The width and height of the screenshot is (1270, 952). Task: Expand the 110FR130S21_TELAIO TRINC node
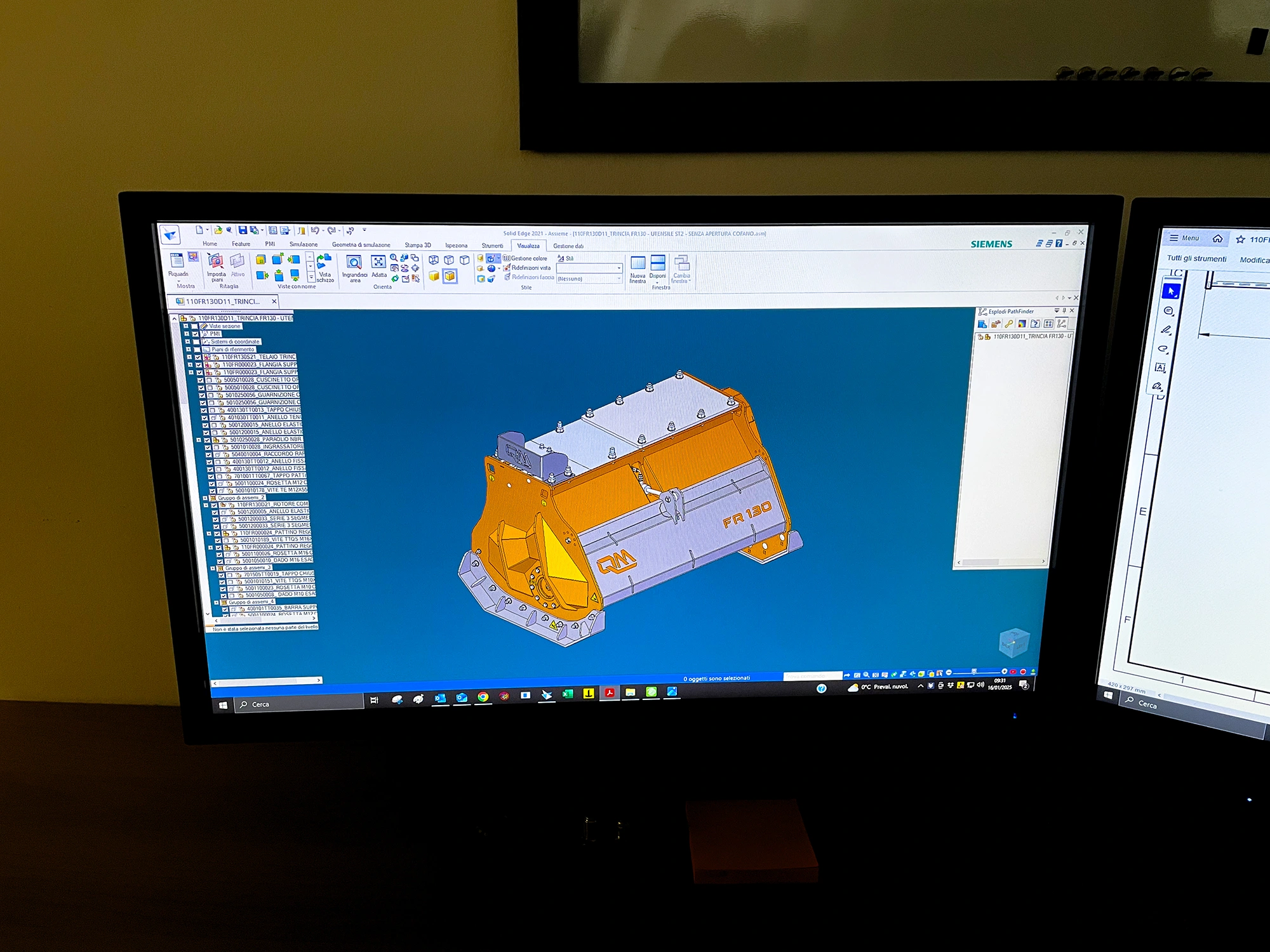coord(189,357)
